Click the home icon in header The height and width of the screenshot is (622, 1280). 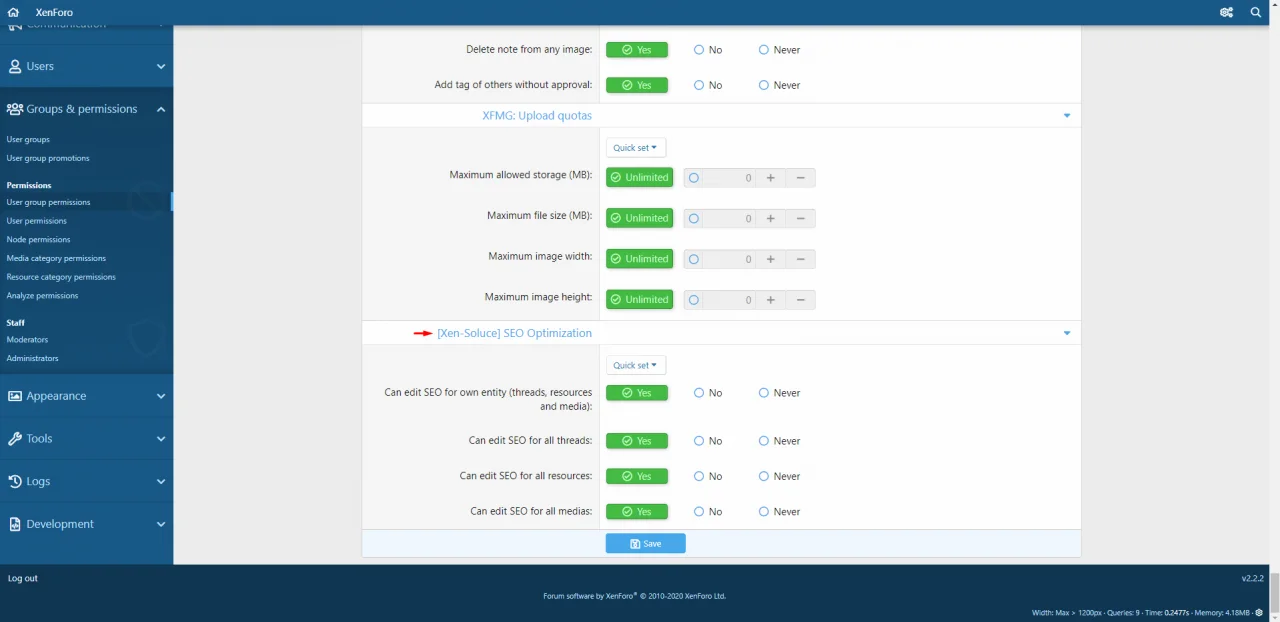13,12
